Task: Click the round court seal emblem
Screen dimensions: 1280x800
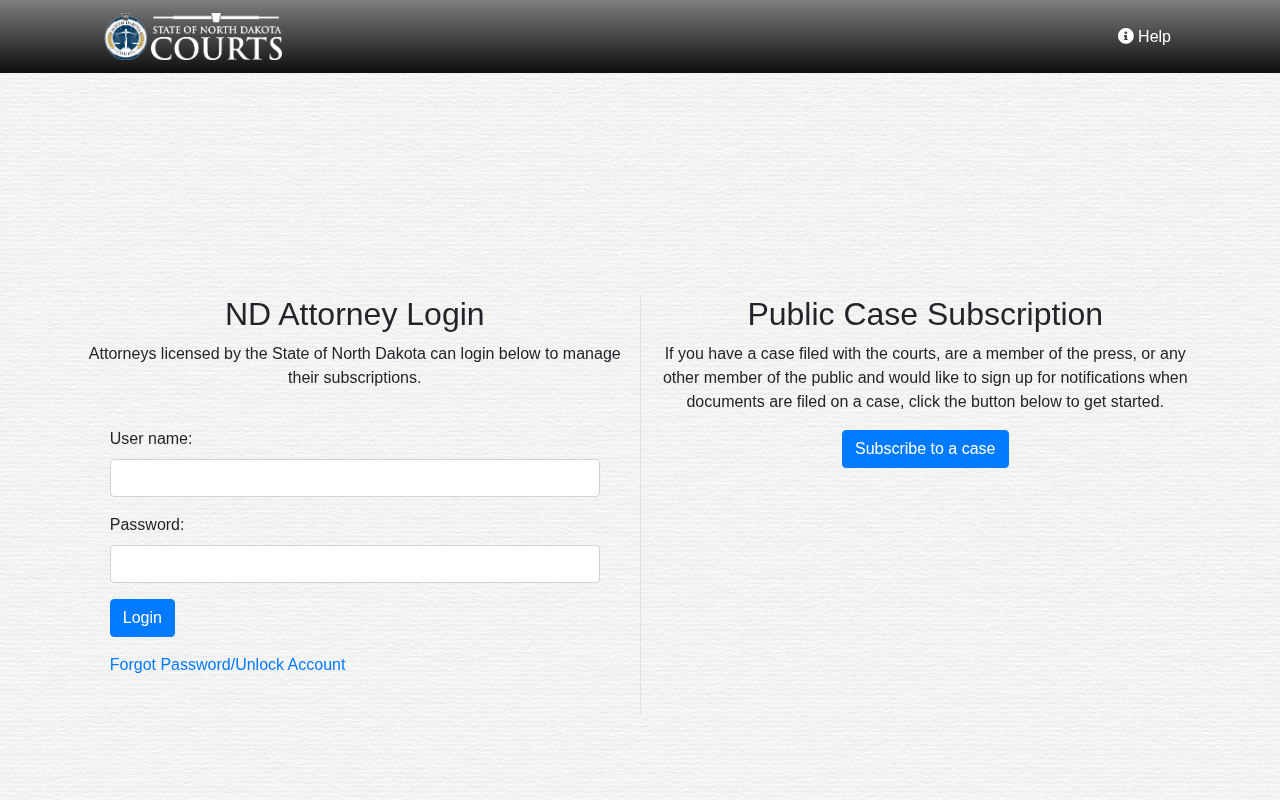Action: [x=126, y=38]
